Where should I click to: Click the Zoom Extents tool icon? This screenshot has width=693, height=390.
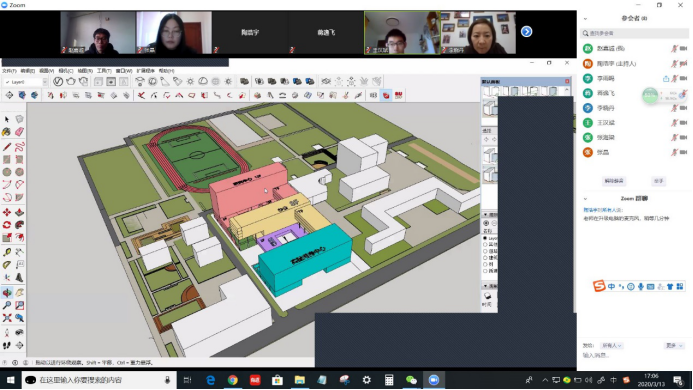coord(7,318)
